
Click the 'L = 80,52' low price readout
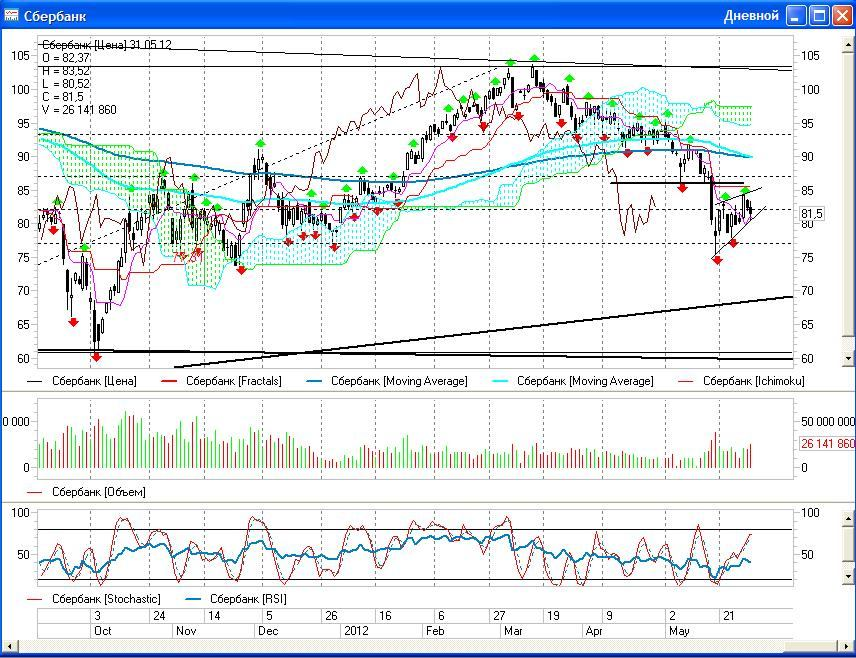pos(66,84)
